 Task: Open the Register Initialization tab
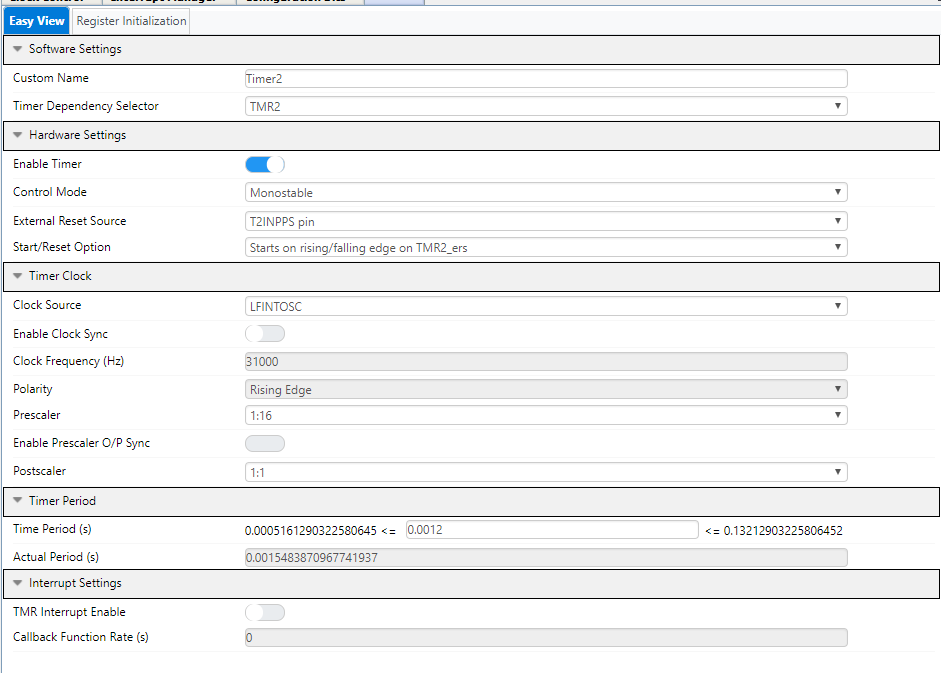[x=131, y=21]
